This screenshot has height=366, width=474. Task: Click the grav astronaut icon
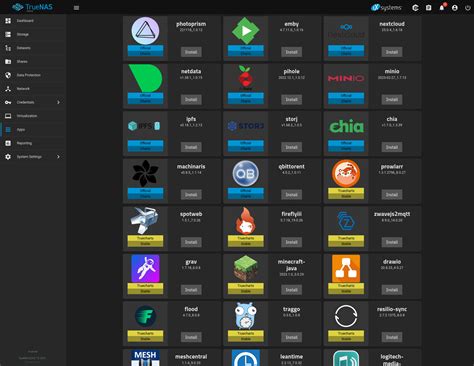(x=145, y=268)
